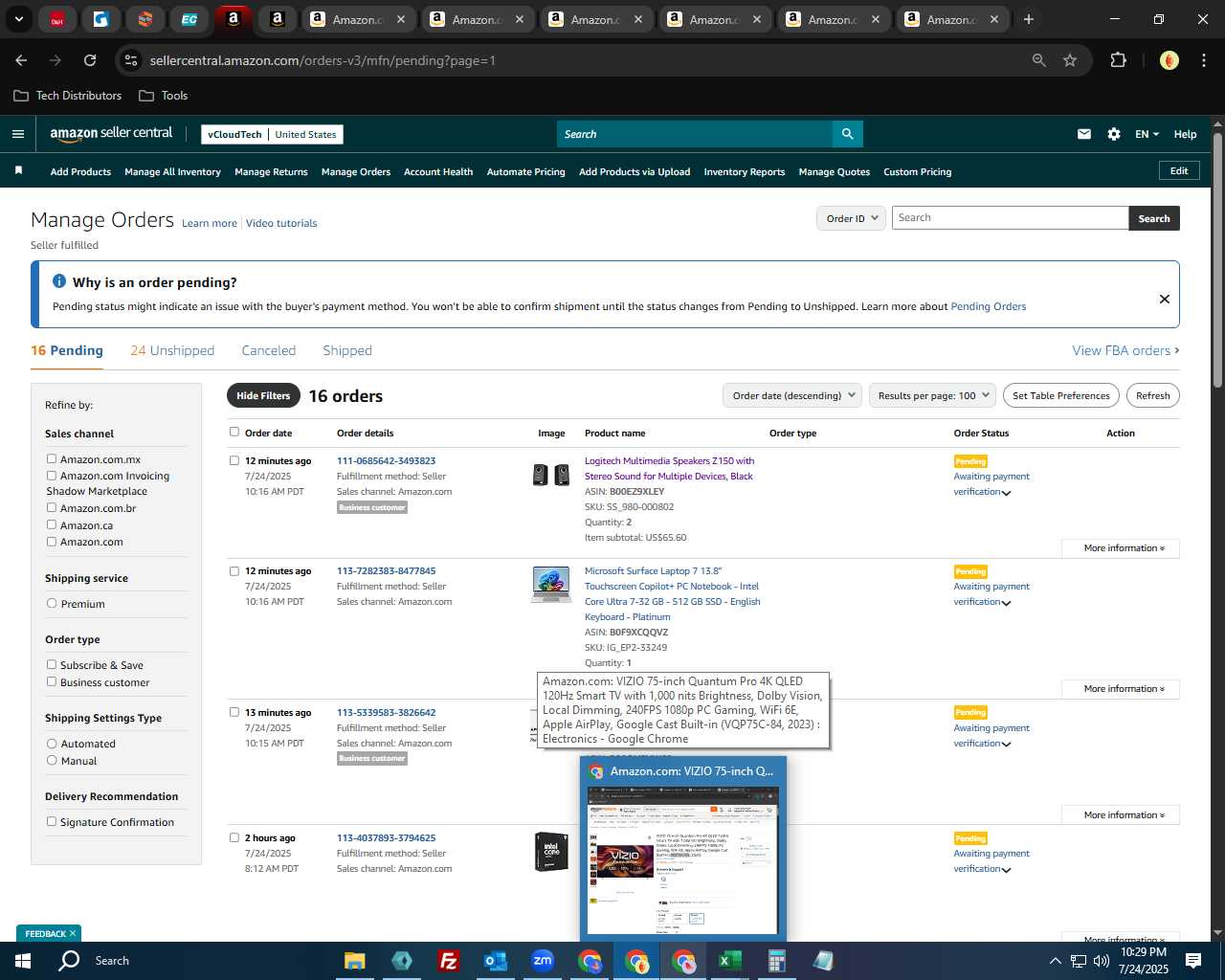
Task: Open the Manage All Inventory menu item
Action: [172, 171]
